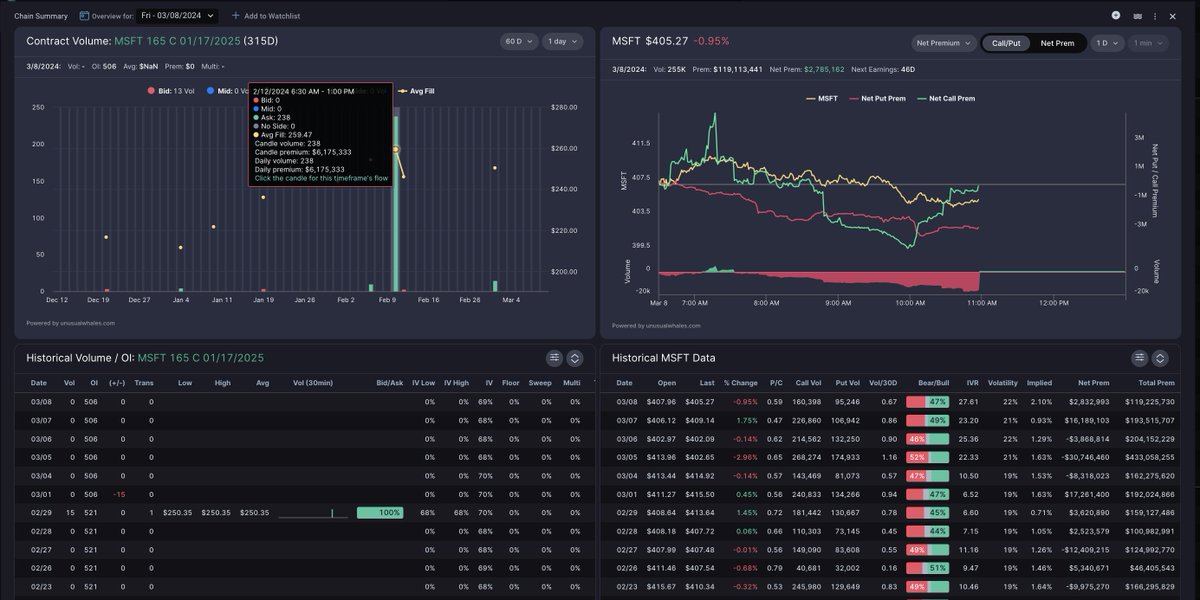Toggle the Net Put Prem line in legend
Image resolution: width=1200 pixels, height=600 pixels.
point(875,98)
